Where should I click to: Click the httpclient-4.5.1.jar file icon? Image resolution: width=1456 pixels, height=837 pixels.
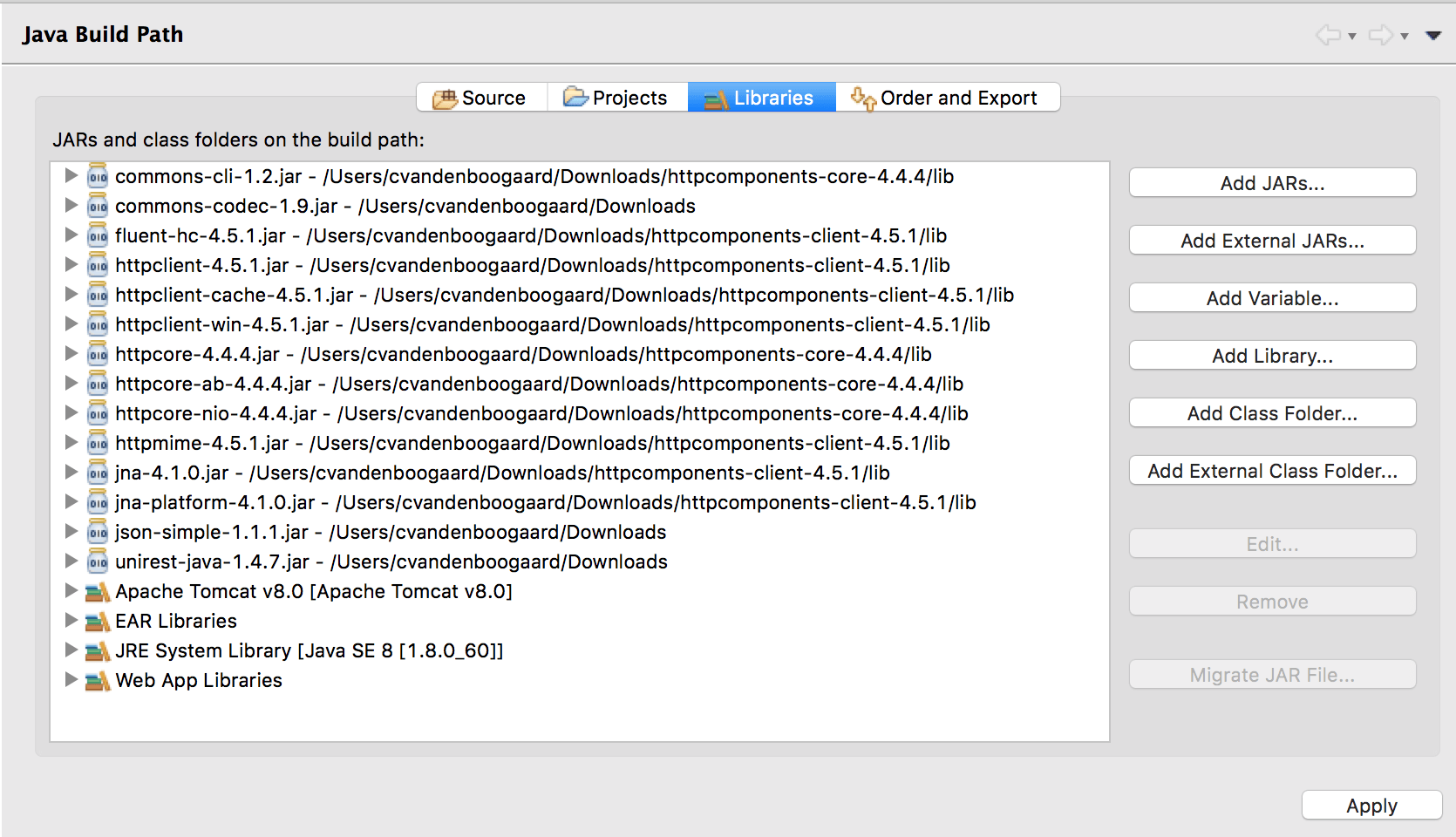tap(98, 265)
